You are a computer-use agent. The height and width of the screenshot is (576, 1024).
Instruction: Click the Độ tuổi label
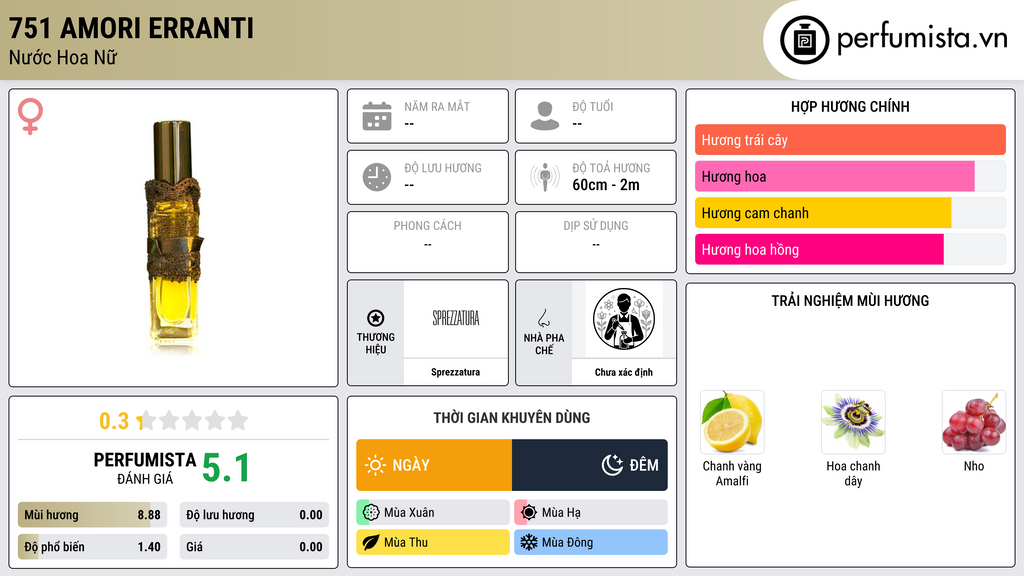click(x=592, y=106)
